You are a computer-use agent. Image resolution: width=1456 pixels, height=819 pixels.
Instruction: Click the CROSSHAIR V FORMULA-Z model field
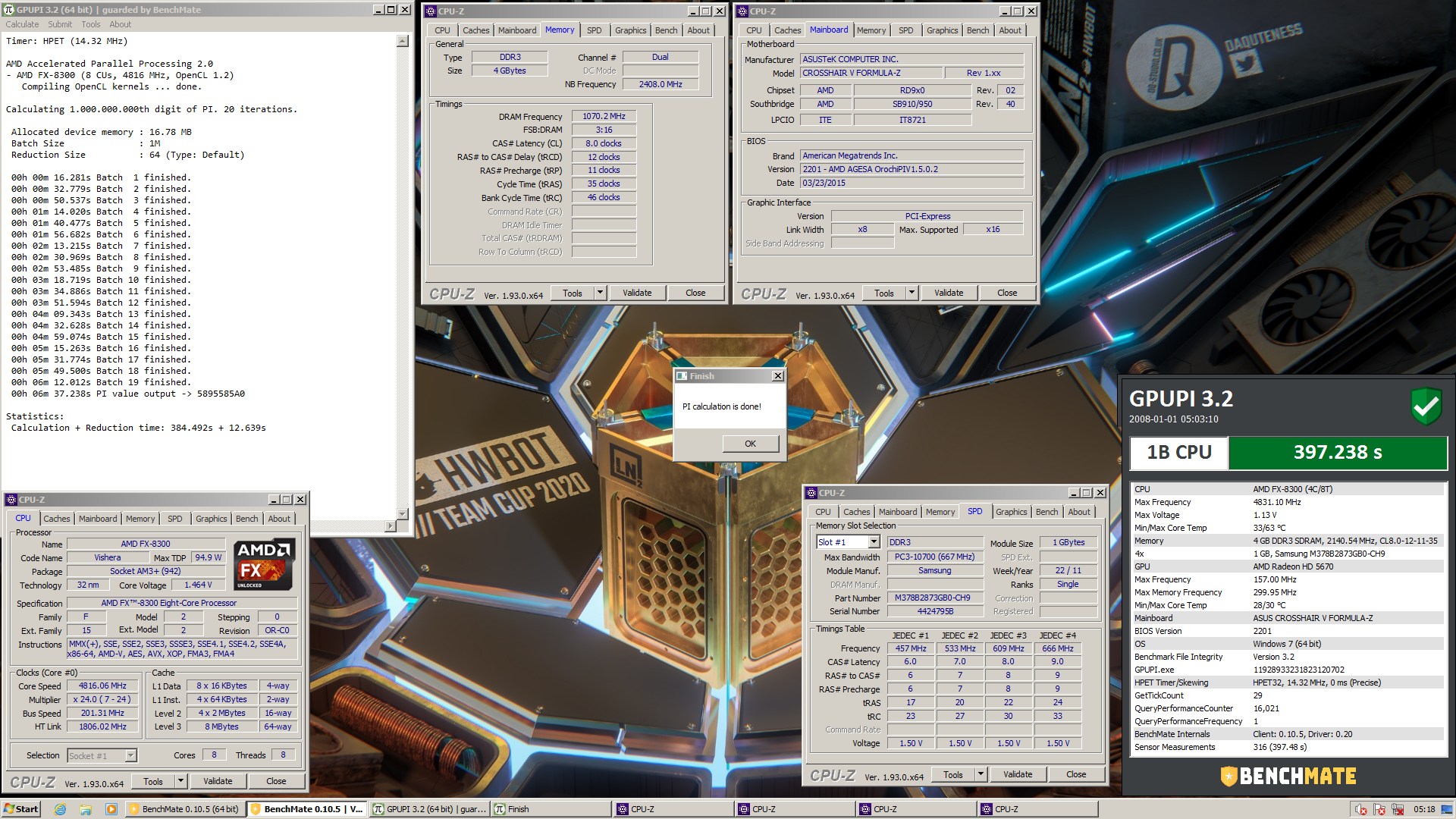(x=871, y=73)
